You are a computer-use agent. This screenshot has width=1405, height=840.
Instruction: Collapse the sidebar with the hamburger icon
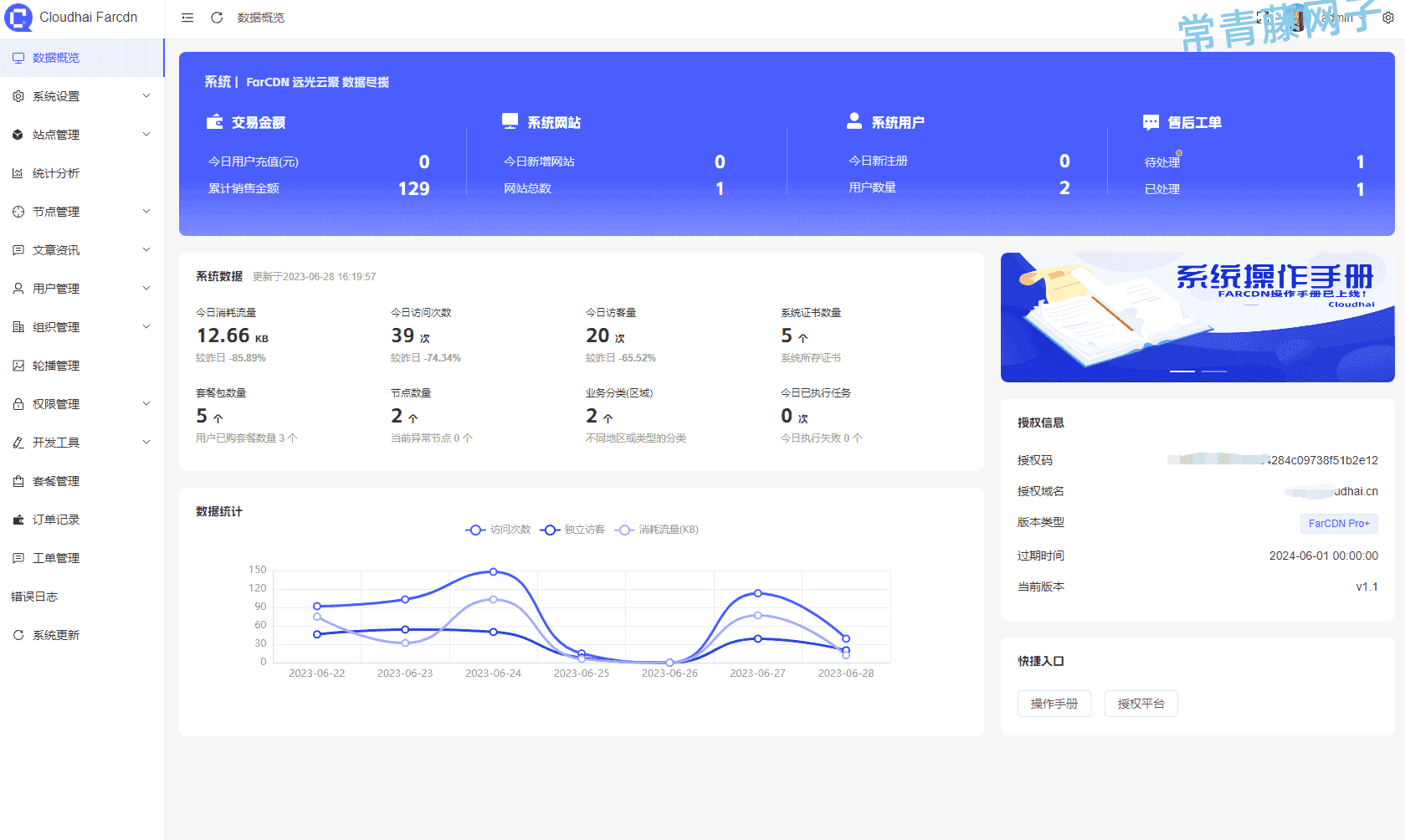pyautogui.click(x=187, y=18)
